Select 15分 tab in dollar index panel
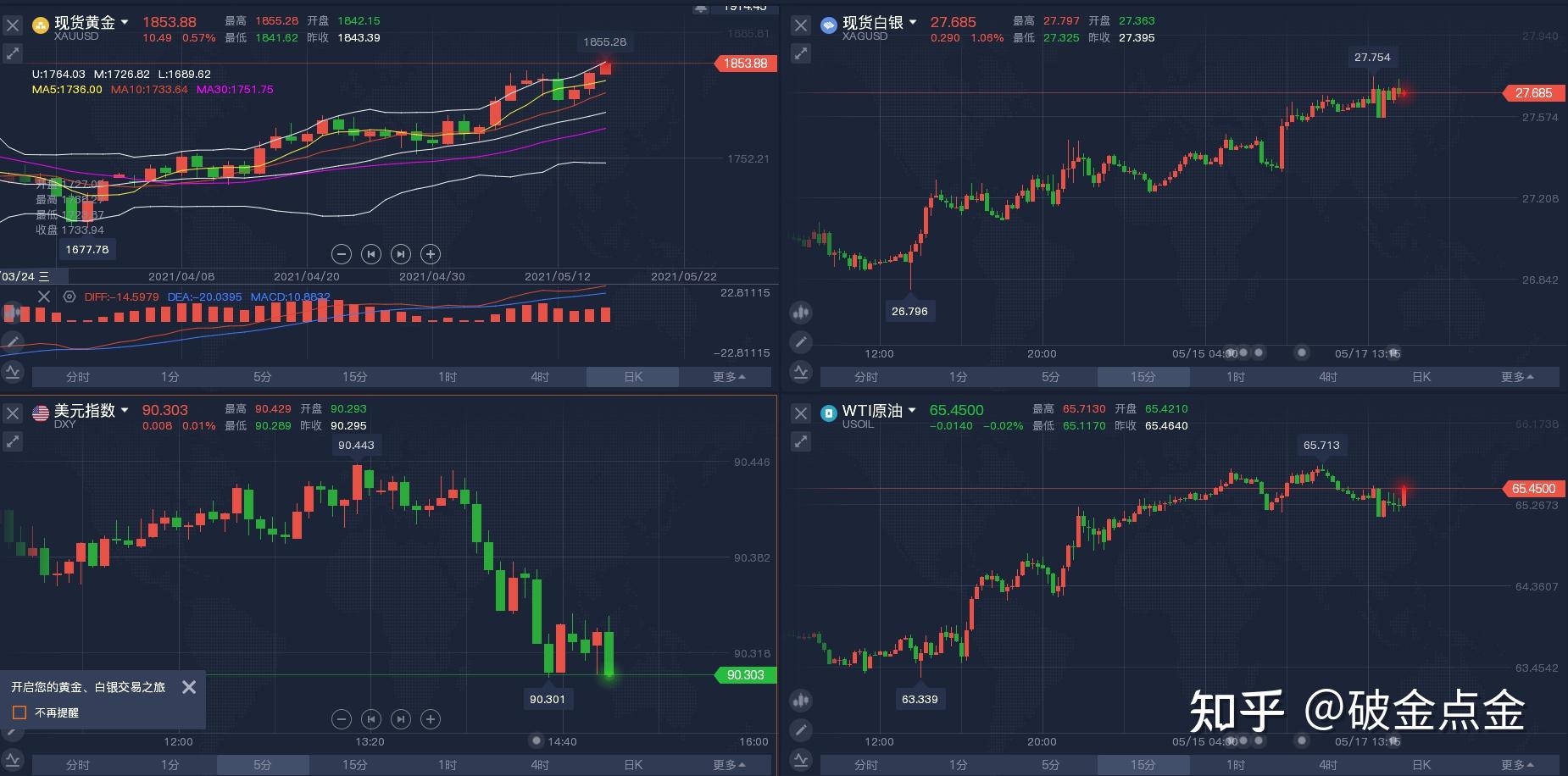The width and height of the screenshot is (1568, 776). point(355,765)
